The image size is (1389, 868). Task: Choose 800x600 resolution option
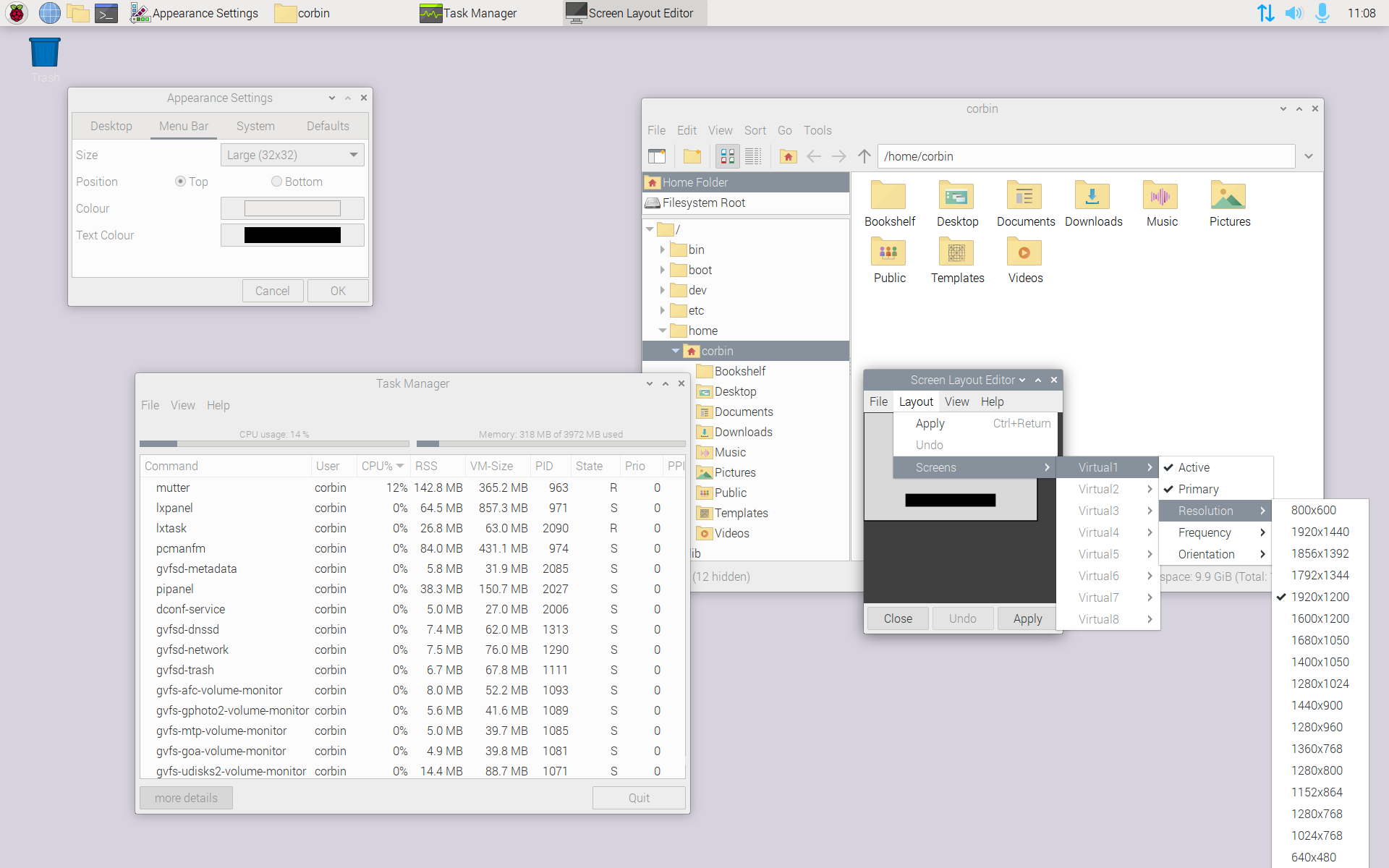(1320, 510)
